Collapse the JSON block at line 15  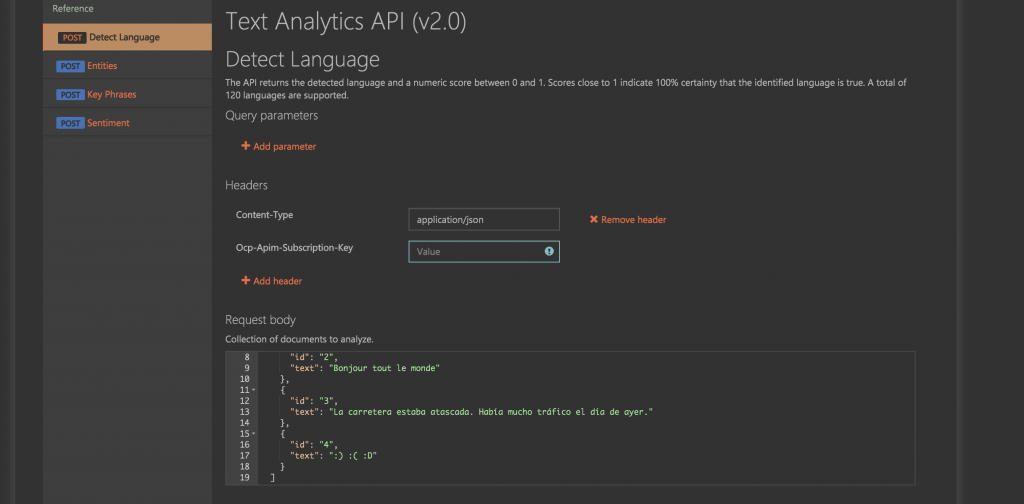pyautogui.click(x=254, y=434)
